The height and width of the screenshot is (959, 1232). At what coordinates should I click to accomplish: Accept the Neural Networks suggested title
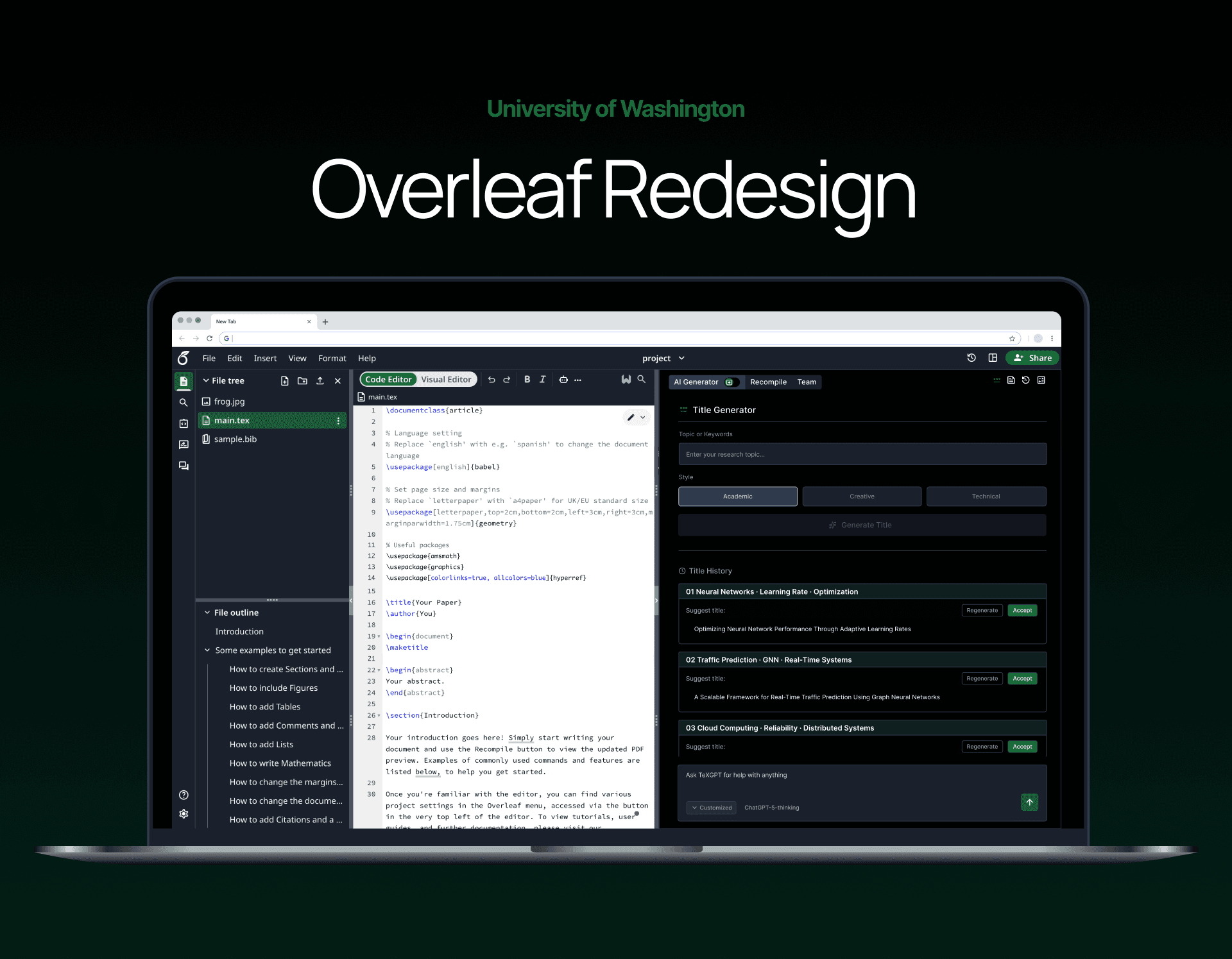point(1022,610)
